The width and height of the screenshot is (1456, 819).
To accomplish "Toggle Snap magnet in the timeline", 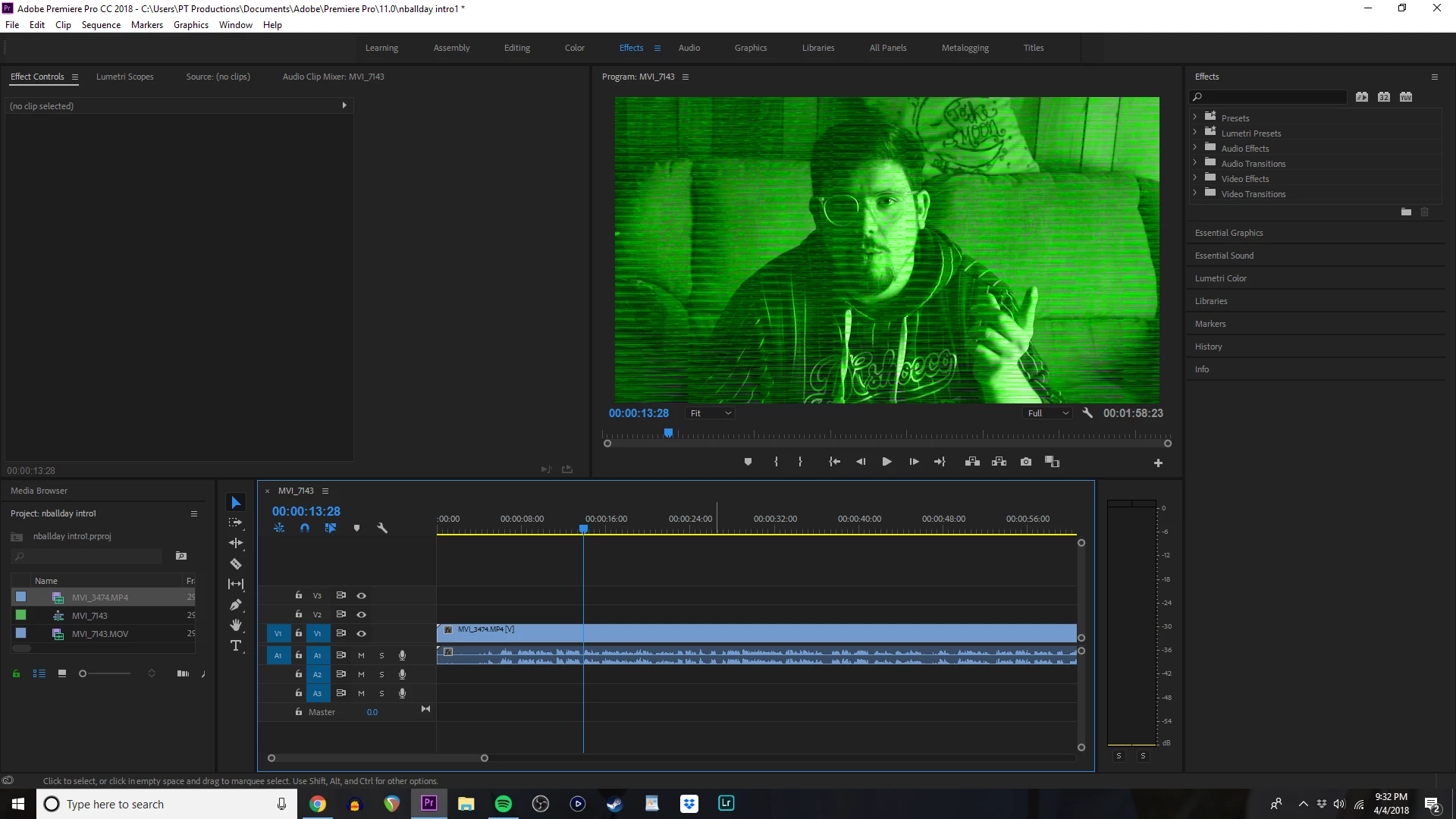I will coord(305,528).
